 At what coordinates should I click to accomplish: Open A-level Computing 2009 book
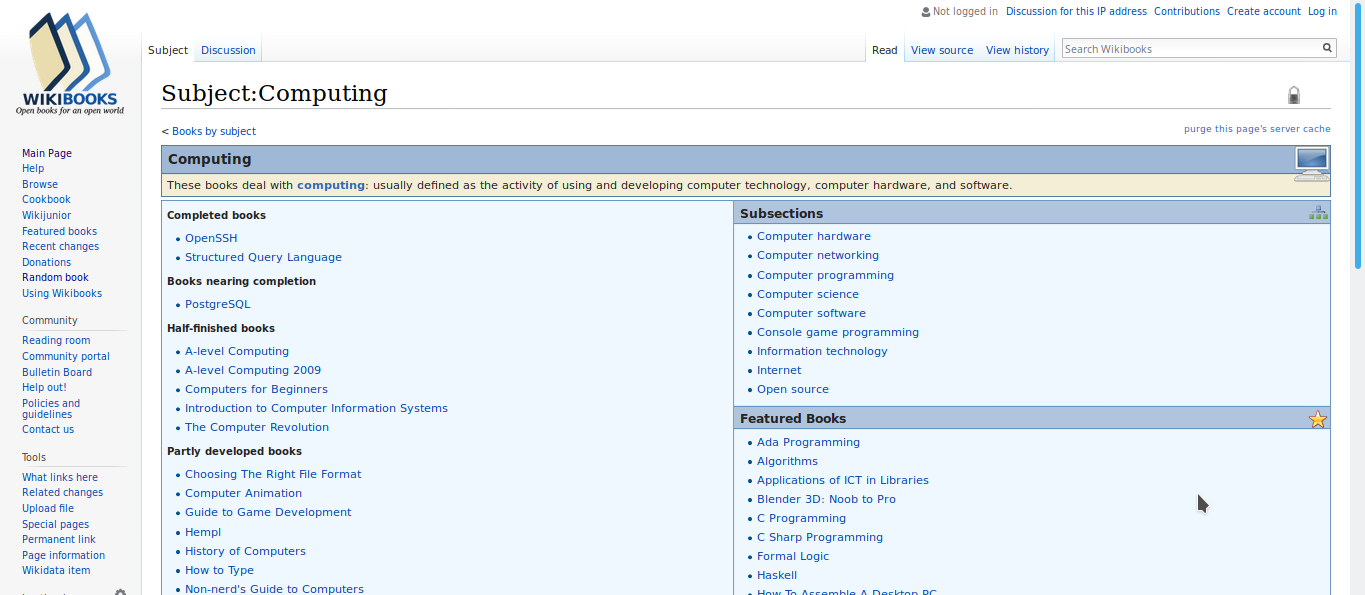253,370
